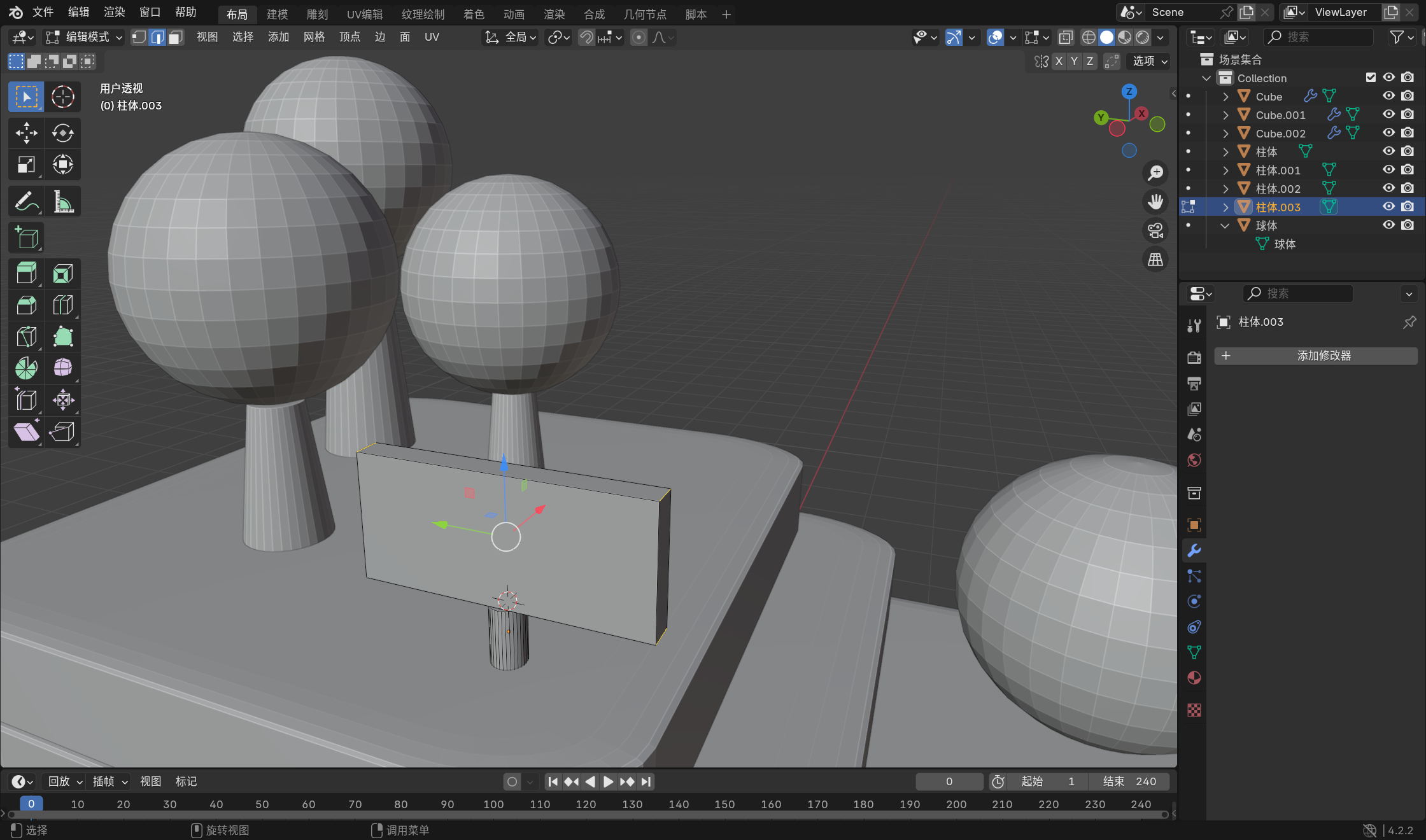Disable rendering for 柱体.002
The width and height of the screenshot is (1426, 840).
[x=1408, y=188]
